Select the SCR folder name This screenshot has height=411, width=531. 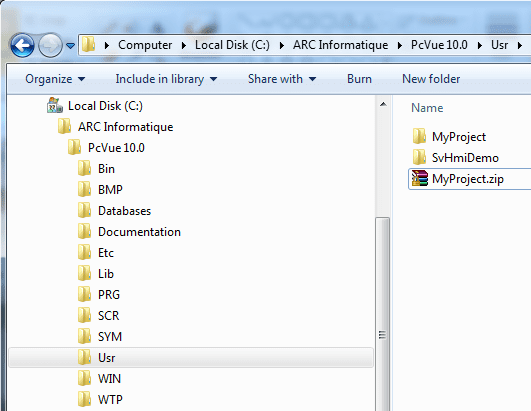click(108, 316)
